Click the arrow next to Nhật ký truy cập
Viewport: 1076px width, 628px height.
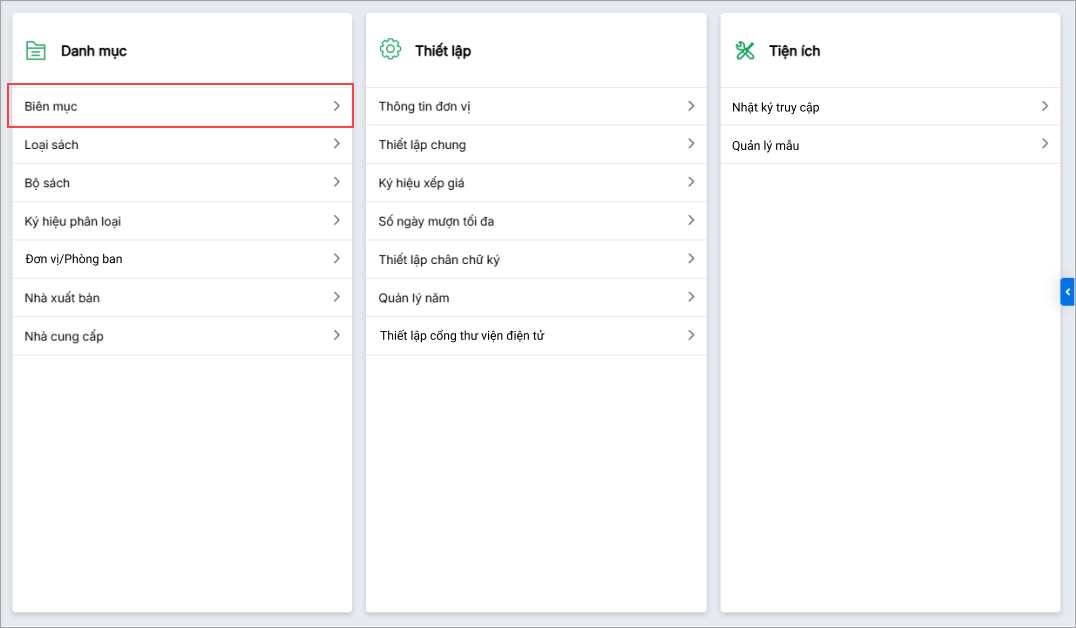tap(1044, 106)
